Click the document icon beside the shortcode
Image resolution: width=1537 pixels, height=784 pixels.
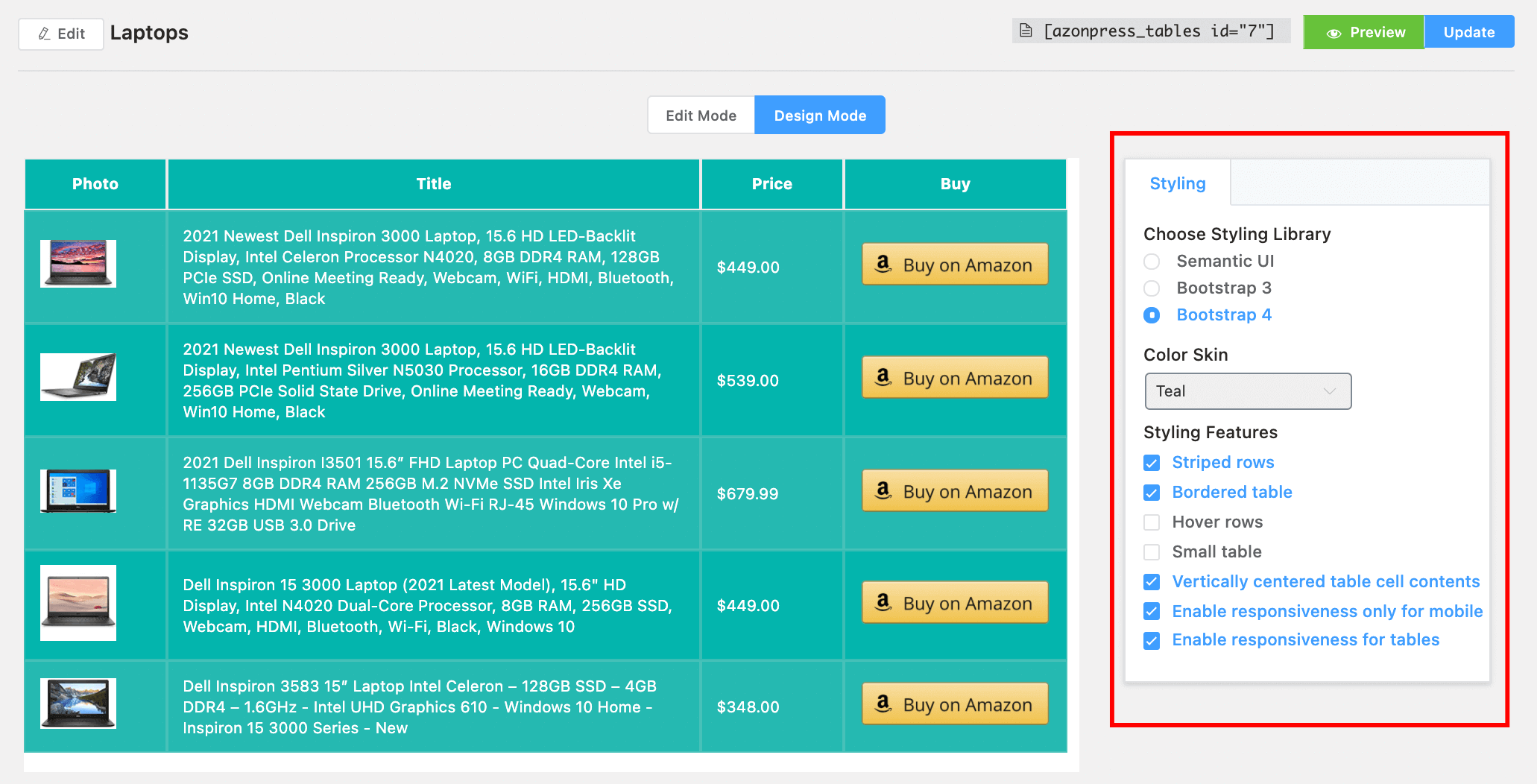pos(1026,31)
